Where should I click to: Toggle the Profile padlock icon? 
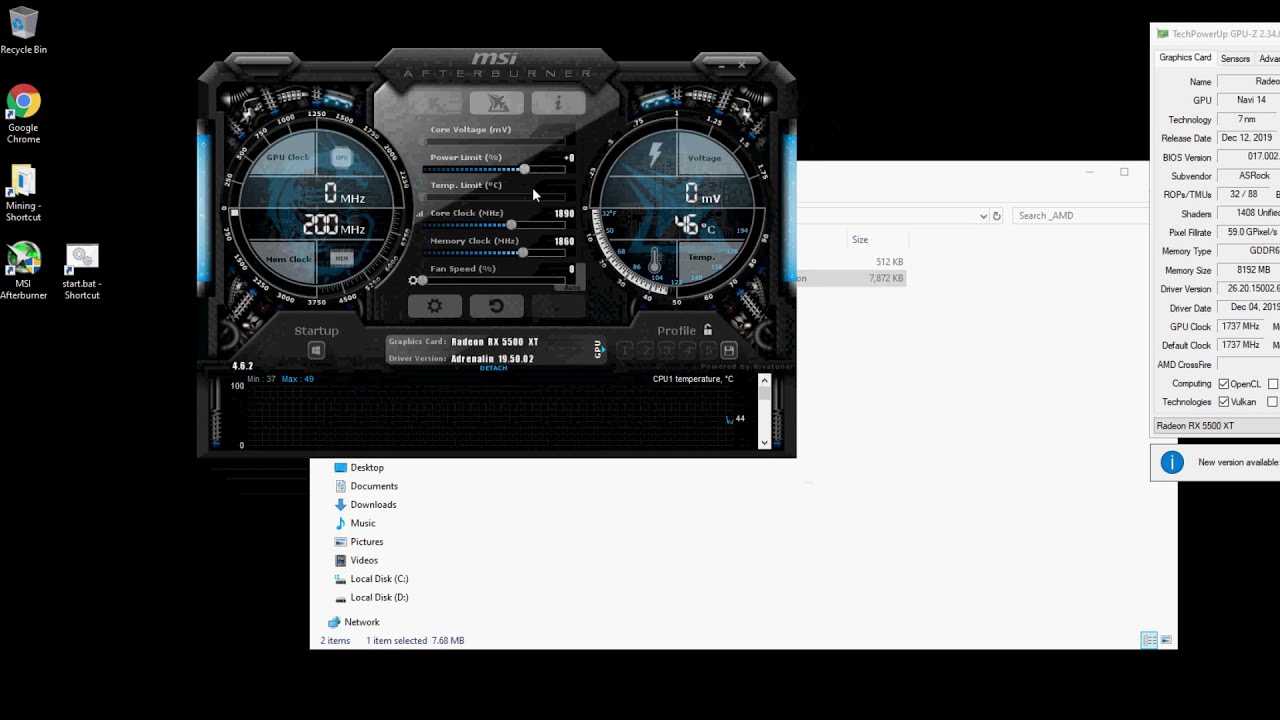[708, 330]
